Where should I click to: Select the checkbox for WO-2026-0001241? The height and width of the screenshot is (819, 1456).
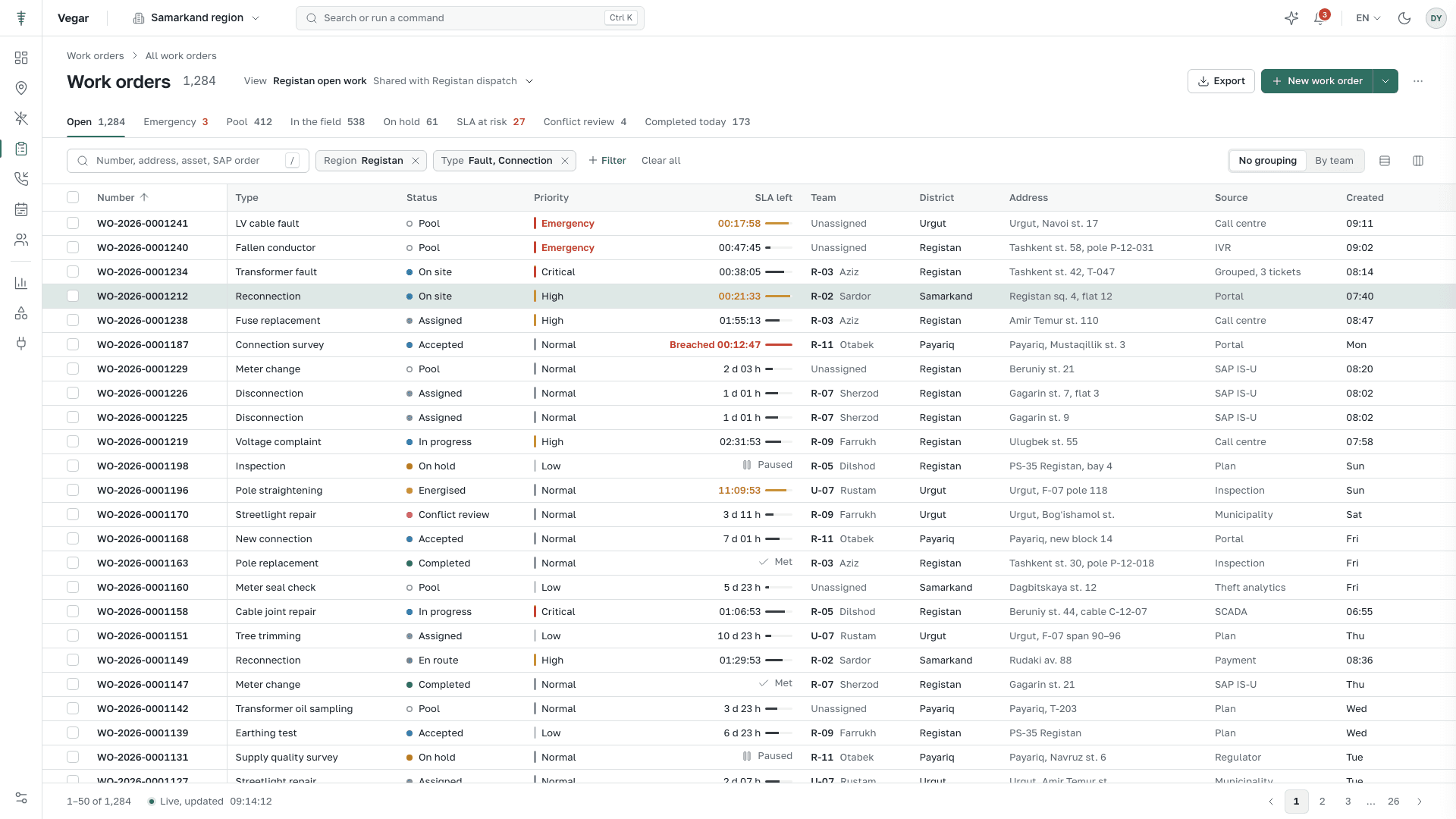73,224
